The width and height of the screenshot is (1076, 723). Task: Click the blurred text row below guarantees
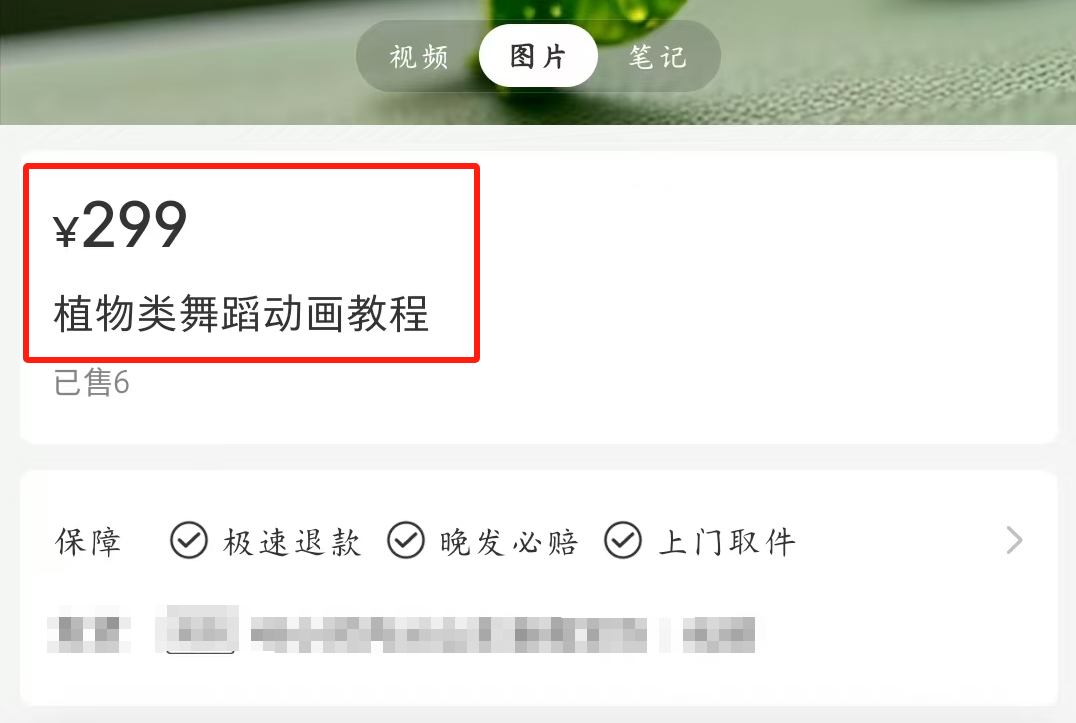coord(401,630)
